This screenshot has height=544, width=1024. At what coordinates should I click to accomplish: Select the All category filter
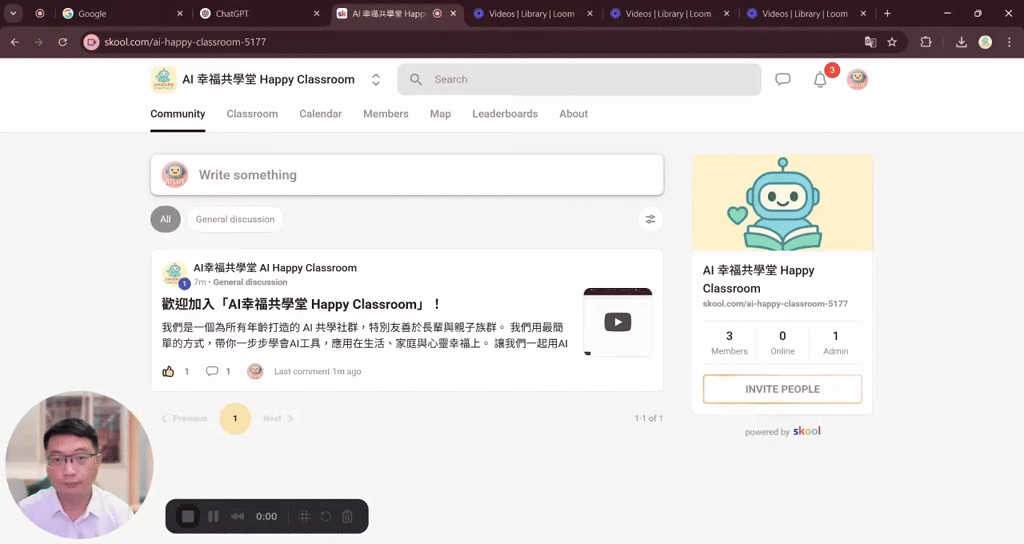165,219
